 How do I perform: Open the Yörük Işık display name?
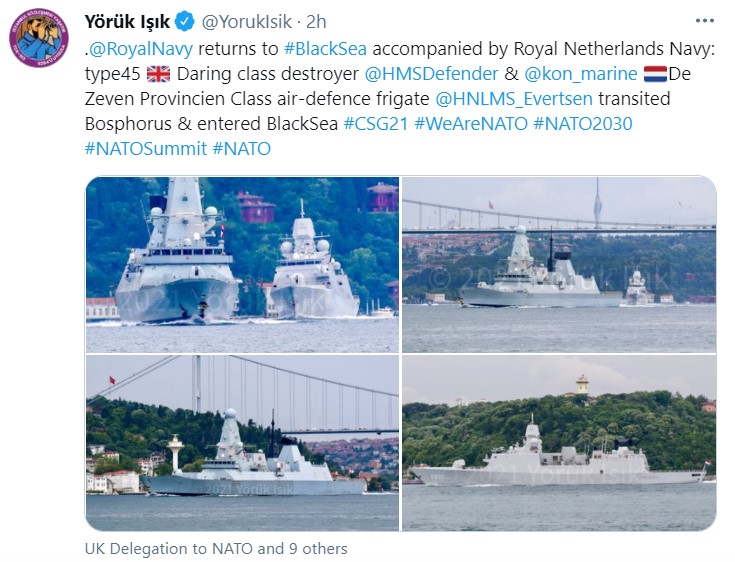coord(127,22)
